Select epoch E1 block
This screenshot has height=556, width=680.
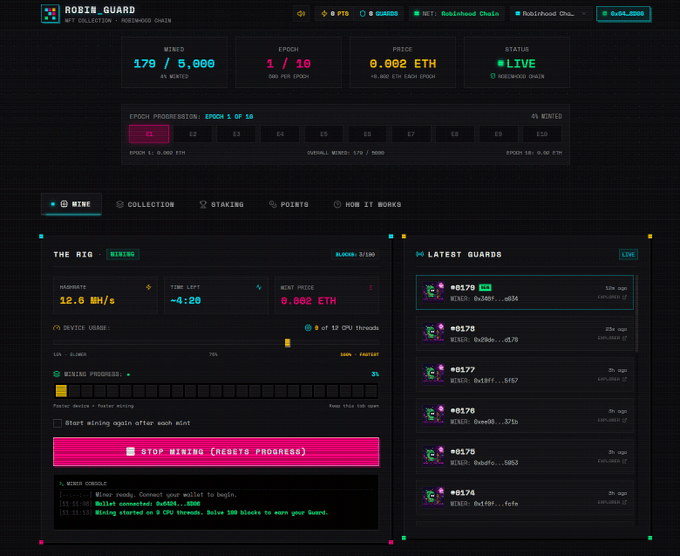coord(149,134)
